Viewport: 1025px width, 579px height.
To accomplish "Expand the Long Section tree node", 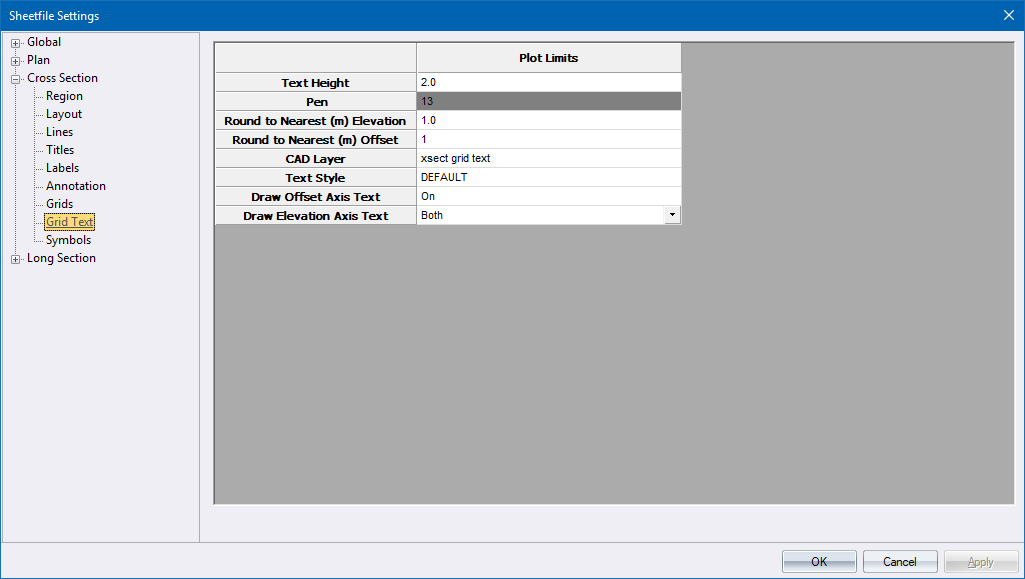I will point(16,259).
